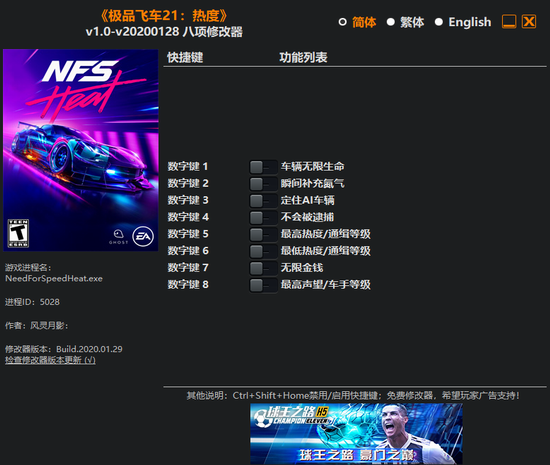Click the NFS Heat cover image
Viewport: 550px width, 465px height.
pos(81,150)
